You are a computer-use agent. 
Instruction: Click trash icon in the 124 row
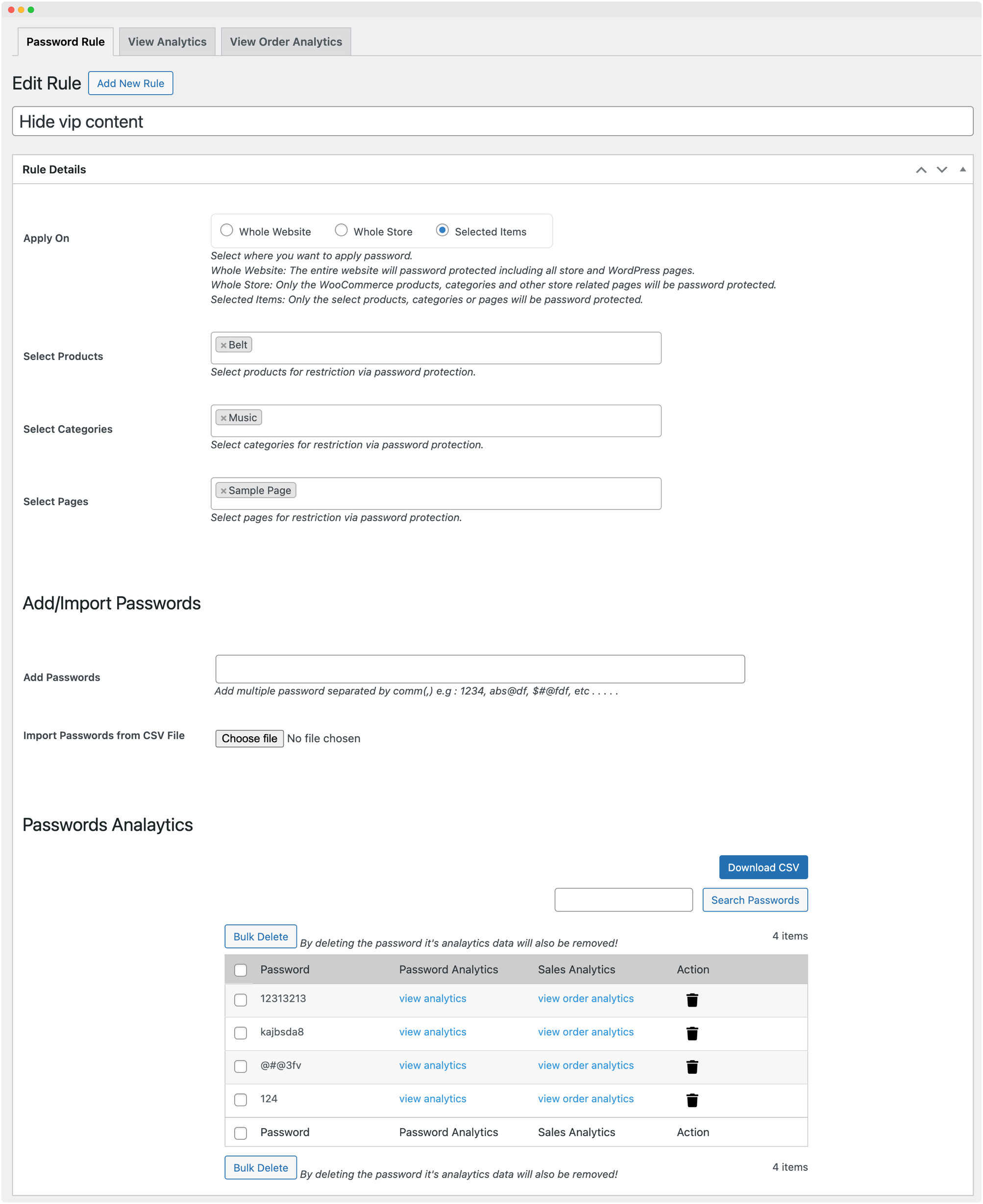pos(692,1101)
